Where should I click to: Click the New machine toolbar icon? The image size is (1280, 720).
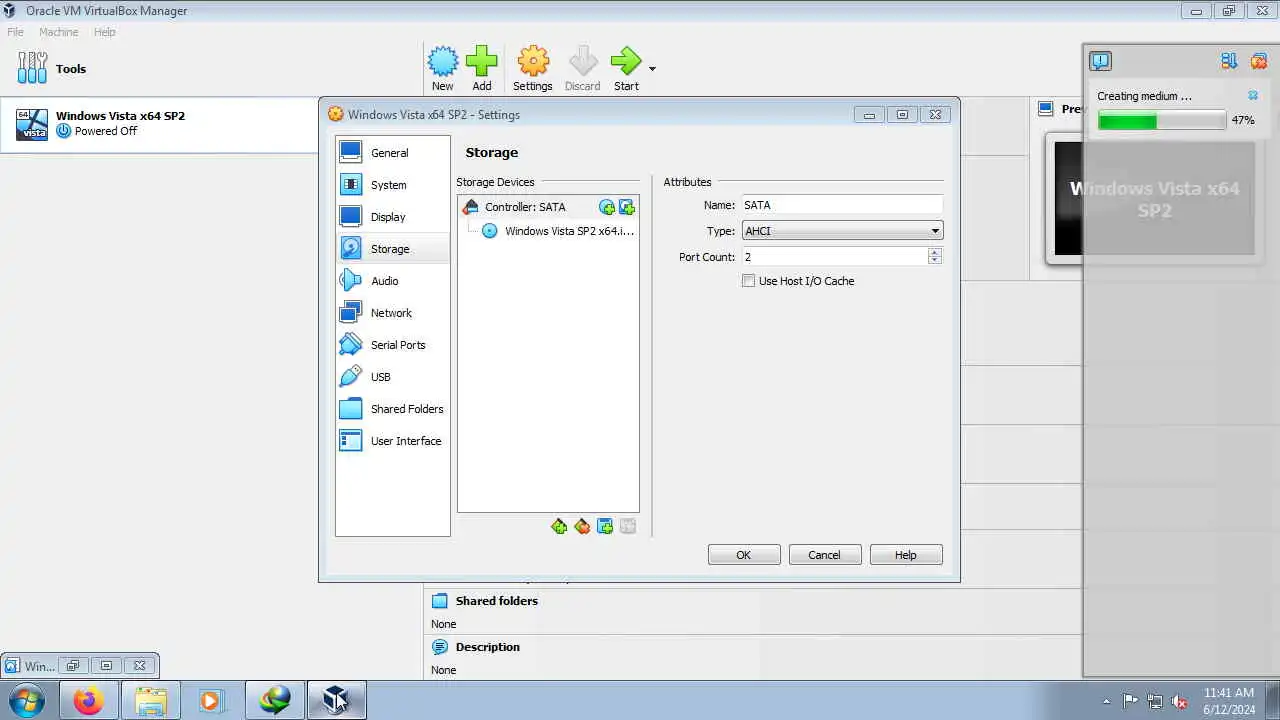click(443, 62)
